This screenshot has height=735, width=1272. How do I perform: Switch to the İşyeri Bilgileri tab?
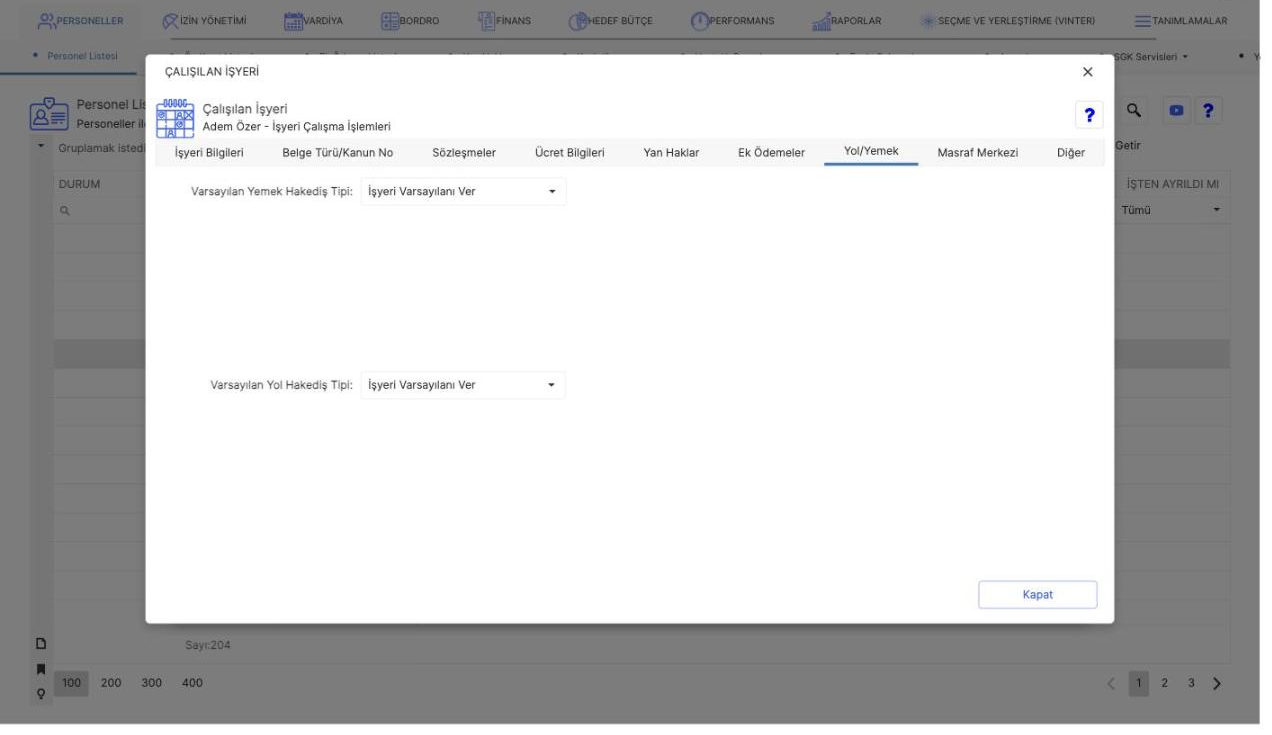pos(209,152)
